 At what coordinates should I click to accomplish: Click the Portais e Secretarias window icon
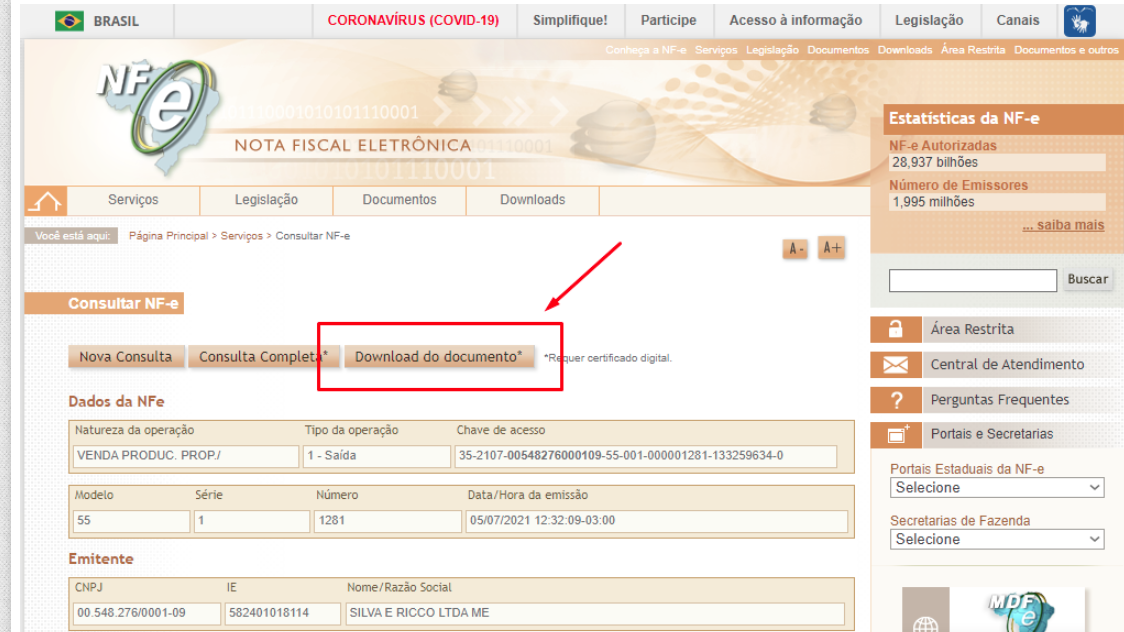pos(895,434)
